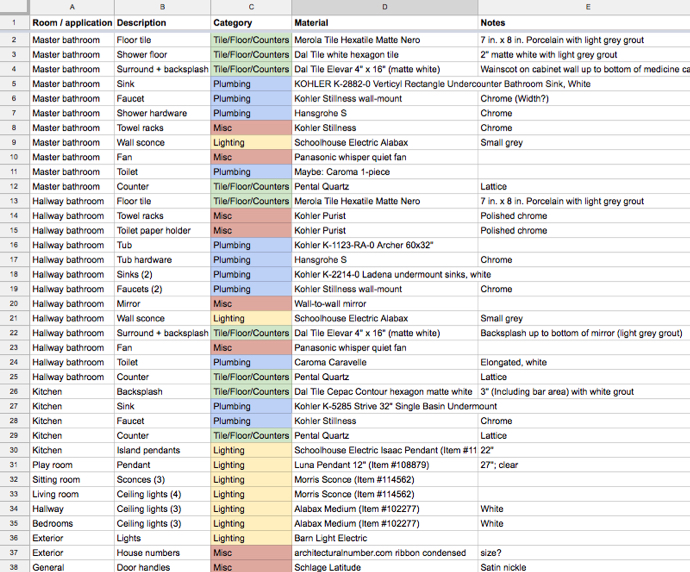Select 'Sitting room' room cell

point(72,480)
